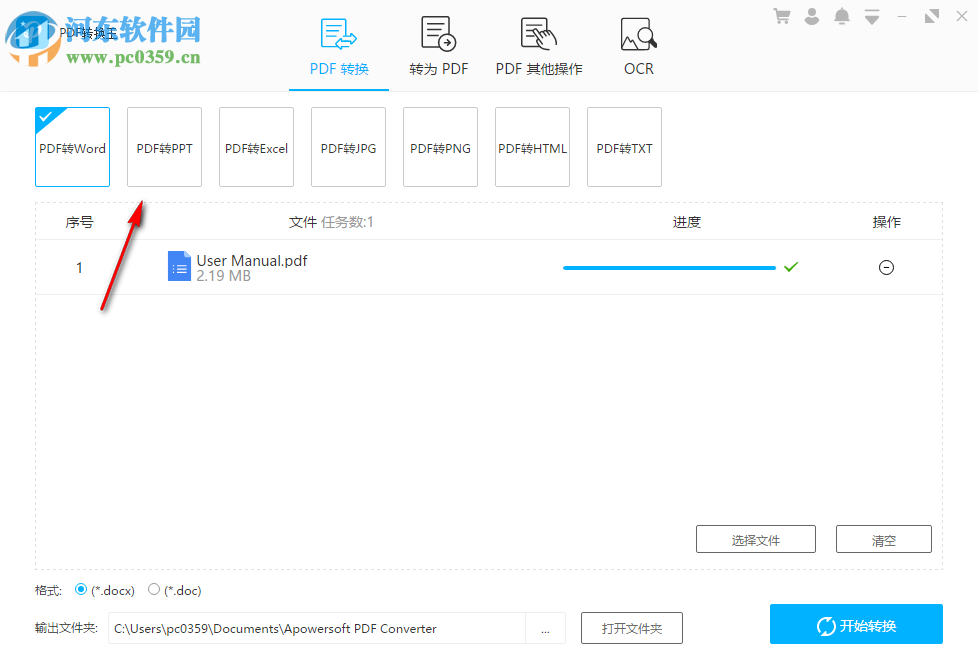Start conversion with 开始转换
Image resolution: width=978 pixels, height=668 pixels.
855,624
